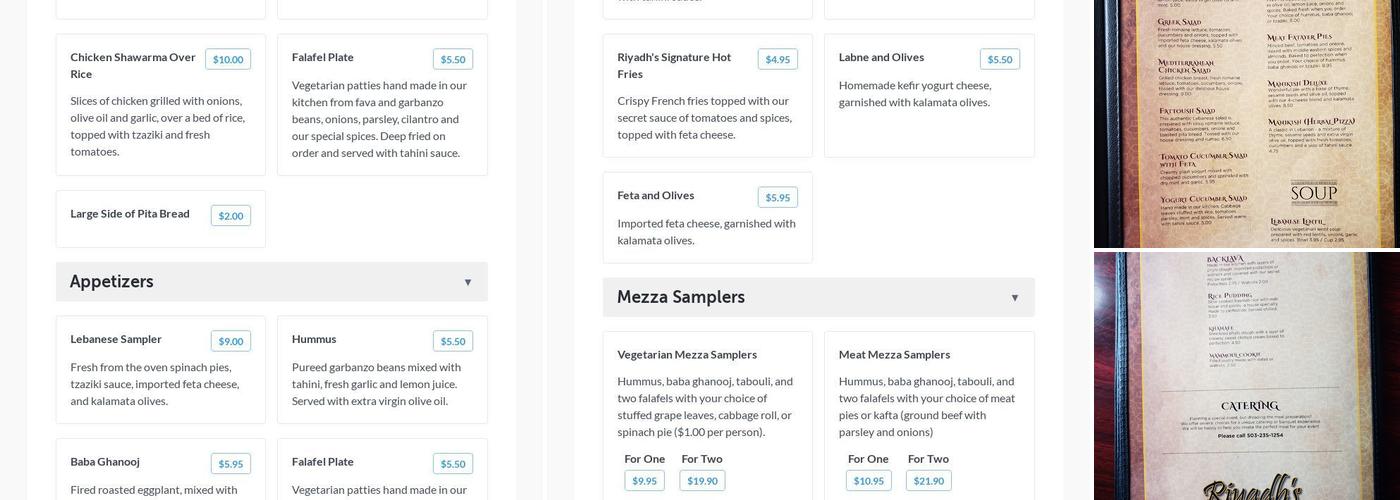Select $5.50 Labne and Olives price
This screenshot has height=500, width=1400.
click(999, 59)
